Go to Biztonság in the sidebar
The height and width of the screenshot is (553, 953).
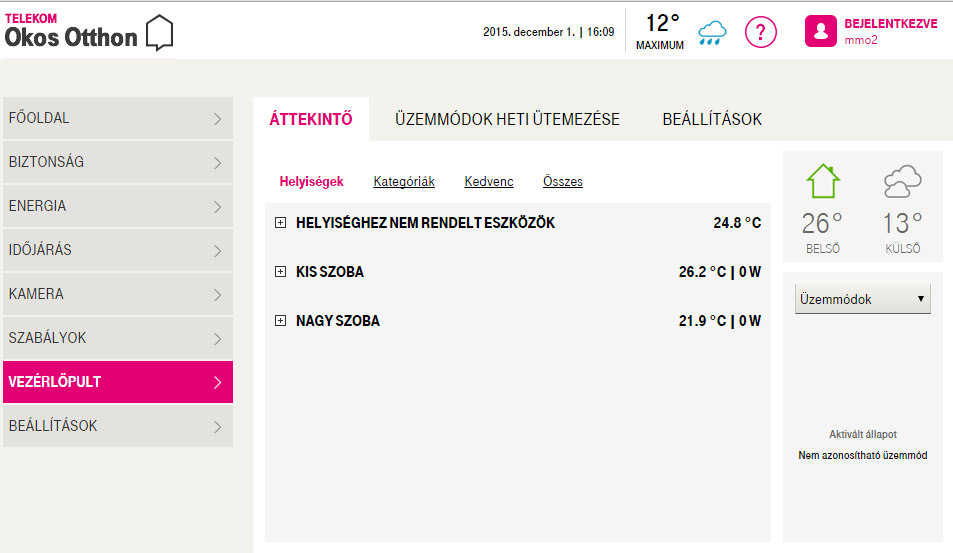(117, 162)
